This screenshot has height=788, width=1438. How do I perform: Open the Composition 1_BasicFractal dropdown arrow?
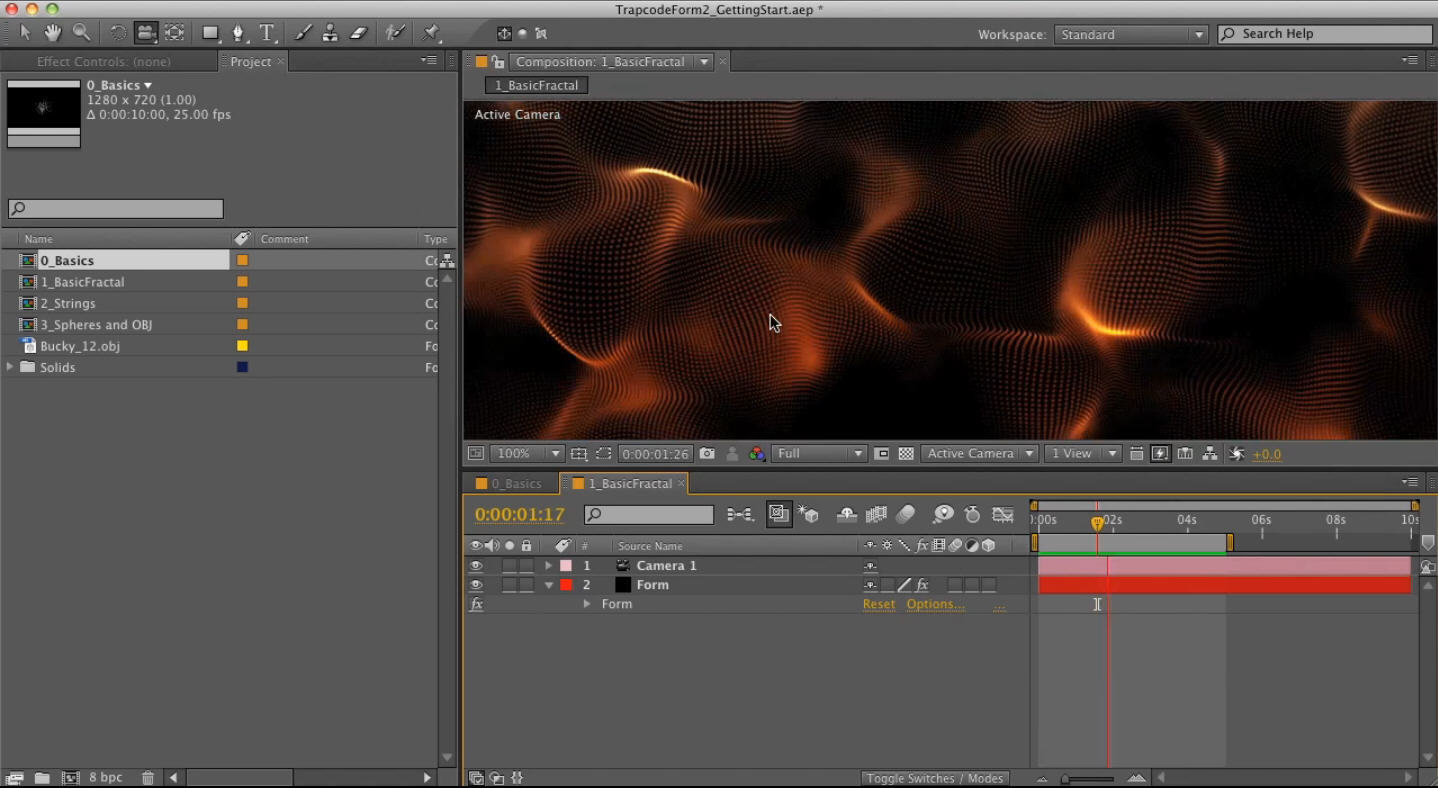pyautogui.click(x=704, y=62)
